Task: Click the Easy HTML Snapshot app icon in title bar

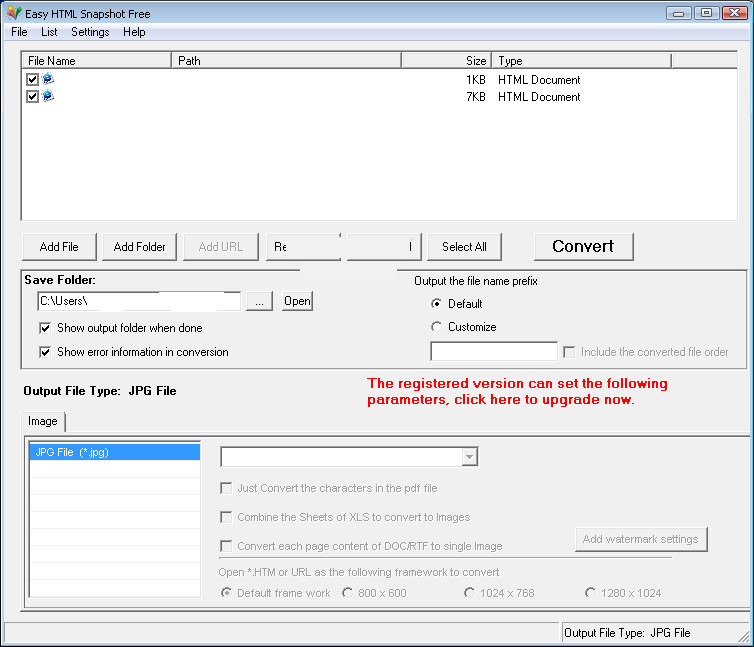Action: 14,13
